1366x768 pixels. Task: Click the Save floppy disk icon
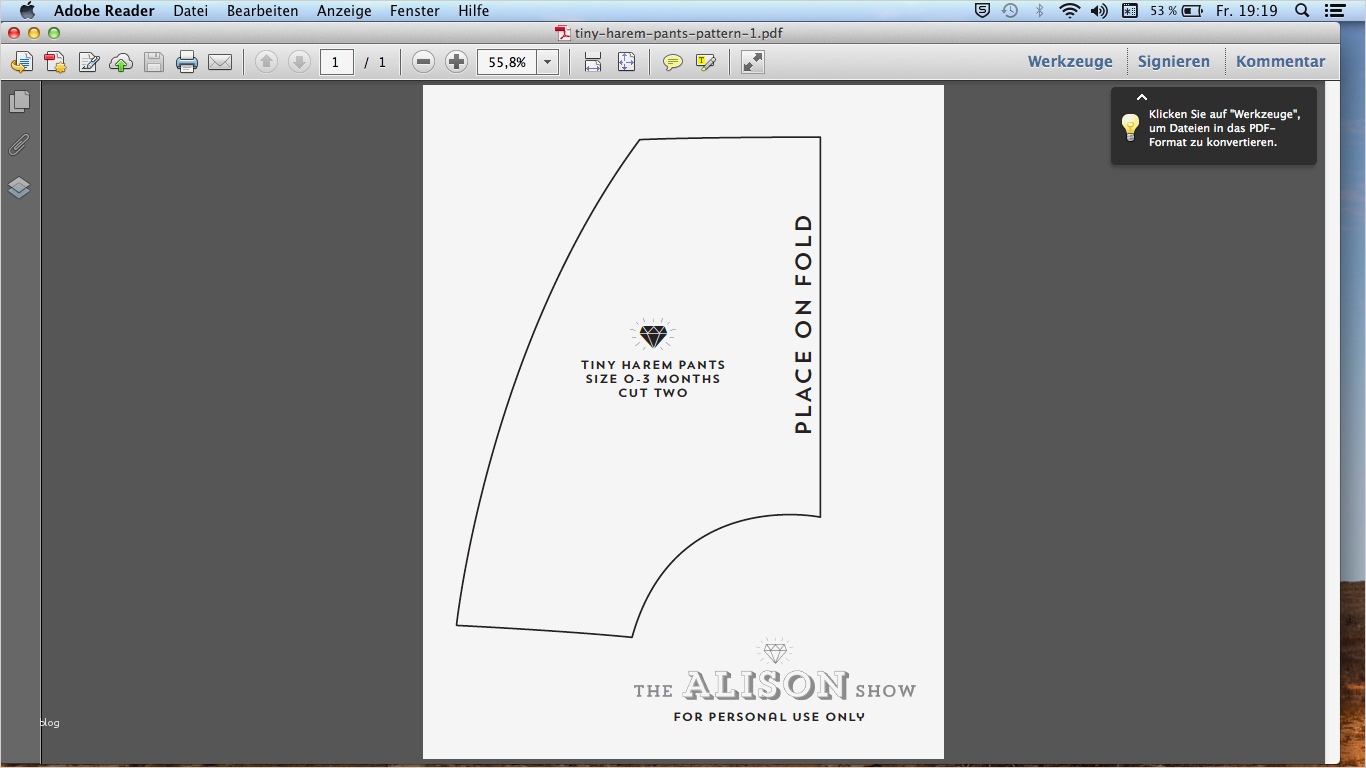tap(154, 62)
